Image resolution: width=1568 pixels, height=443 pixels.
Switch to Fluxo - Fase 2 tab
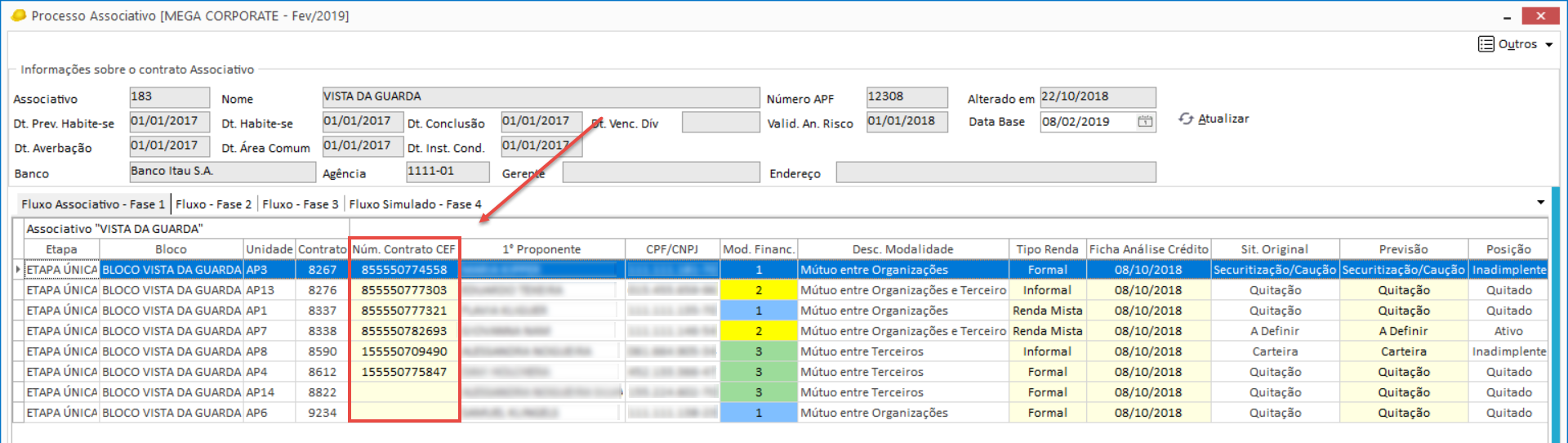click(x=213, y=204)
